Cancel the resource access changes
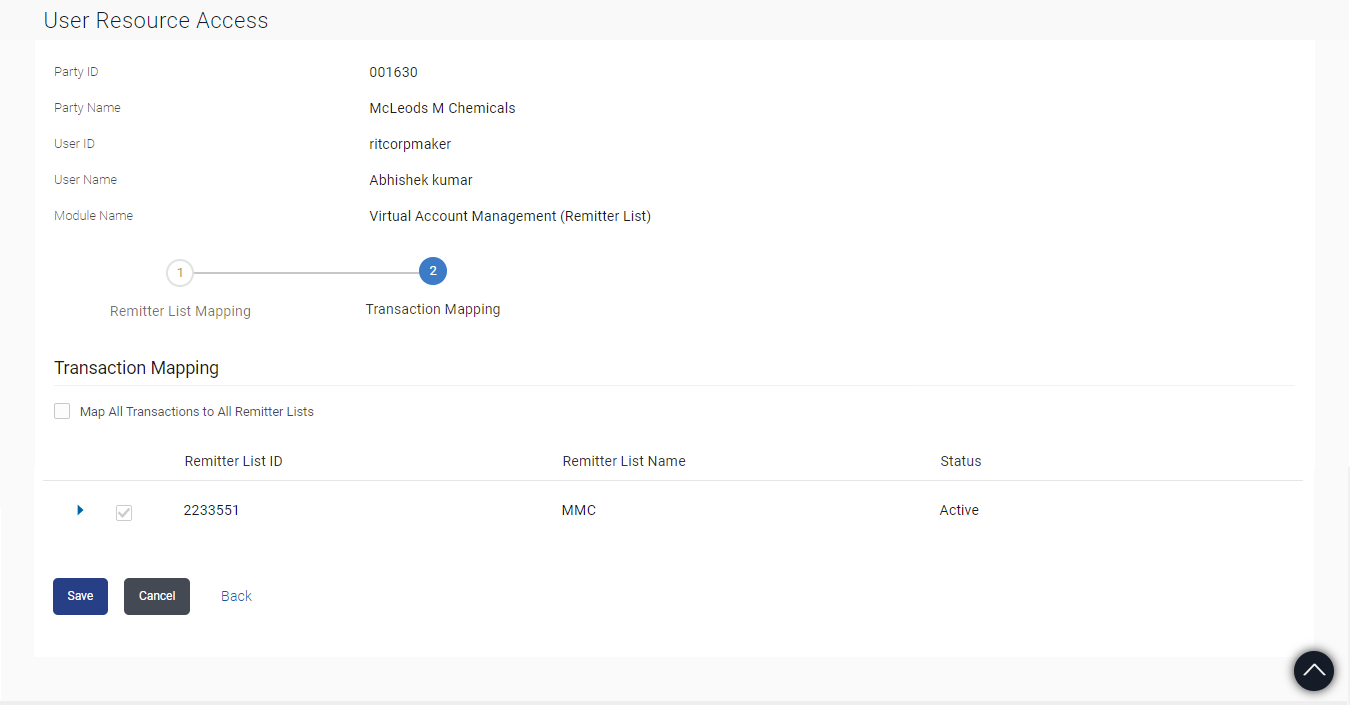The width and height of the screenshot is (1350, 705). (157, 596)
